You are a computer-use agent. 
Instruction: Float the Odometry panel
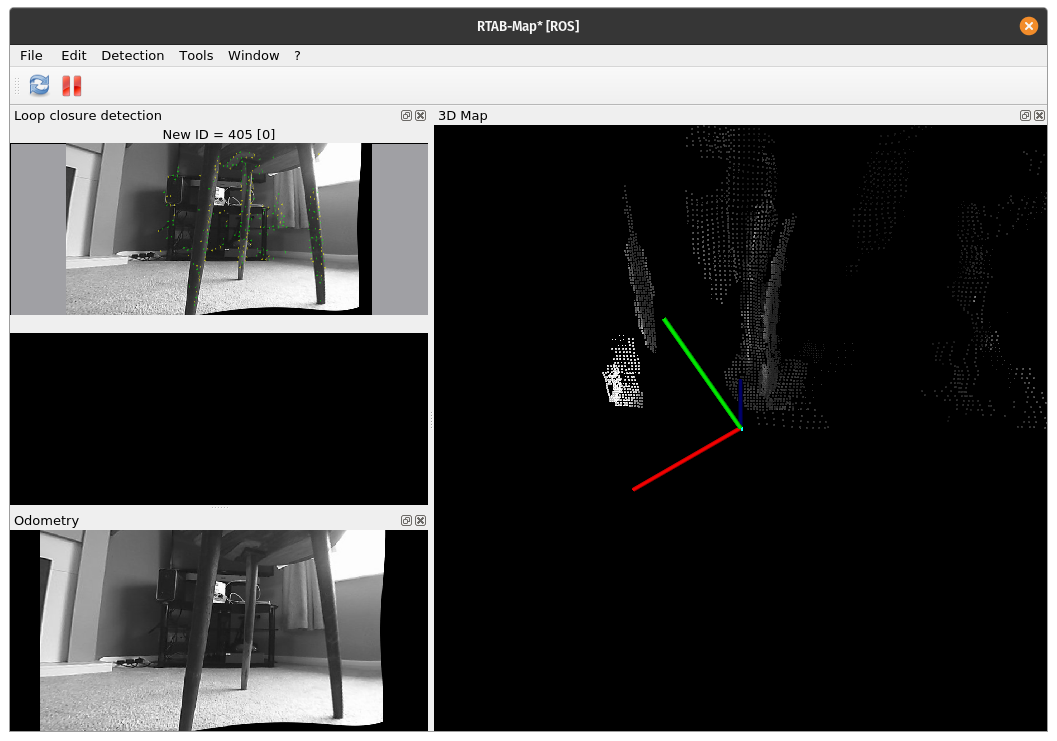(x=407, y=521)
